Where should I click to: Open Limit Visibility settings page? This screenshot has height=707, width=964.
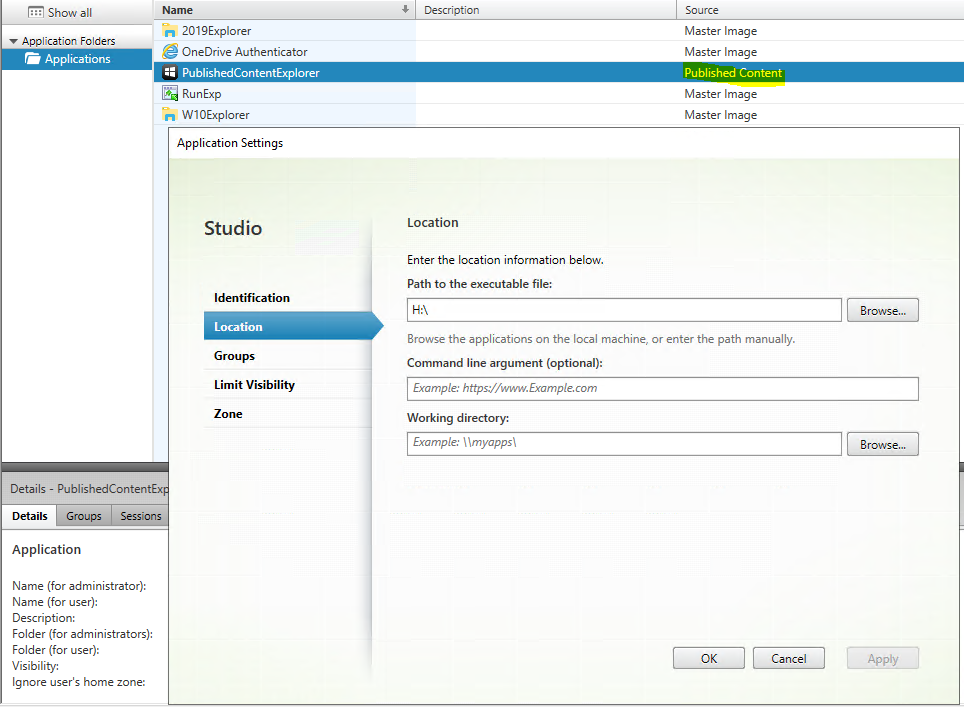(254, 385)
